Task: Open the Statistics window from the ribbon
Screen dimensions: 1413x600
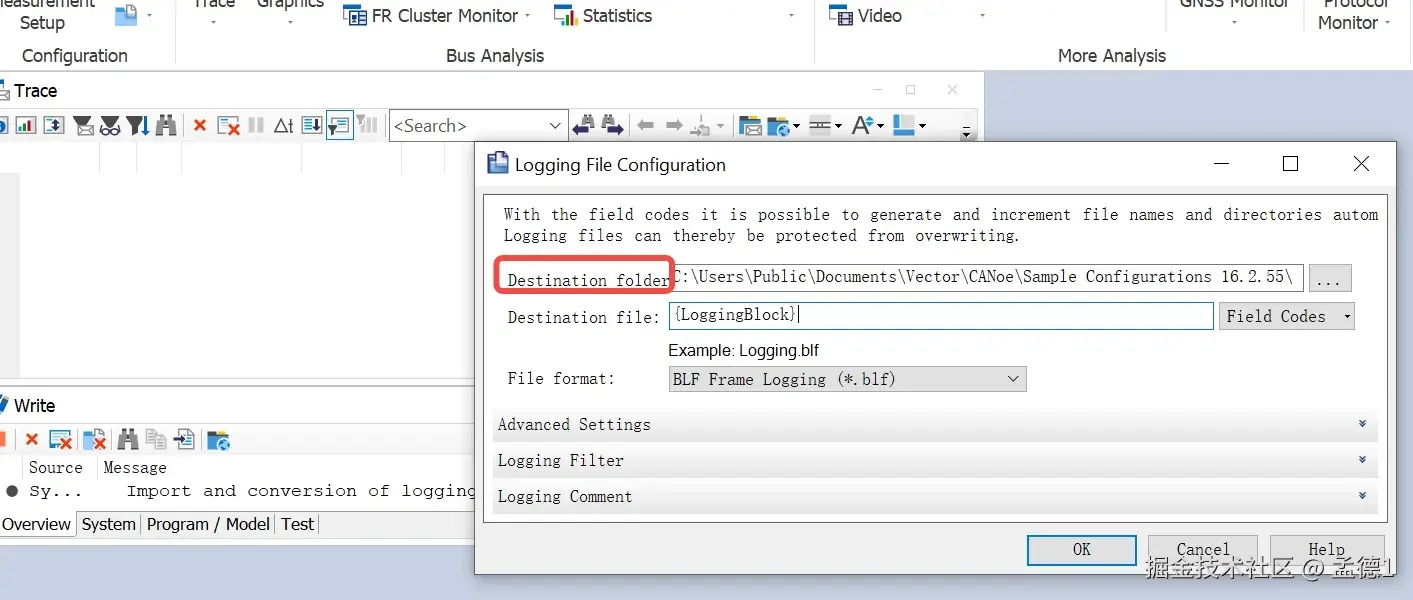Action: tap(604, 16)
